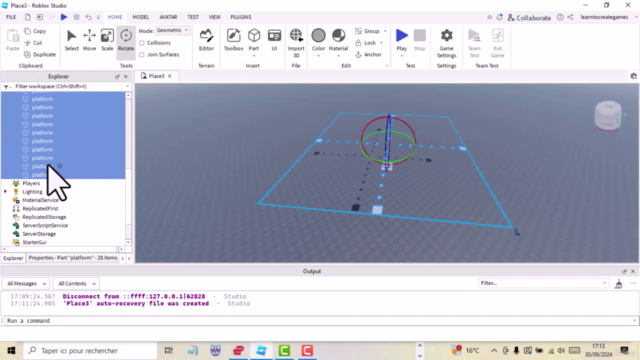Click the Lock tool

[366, 43]
